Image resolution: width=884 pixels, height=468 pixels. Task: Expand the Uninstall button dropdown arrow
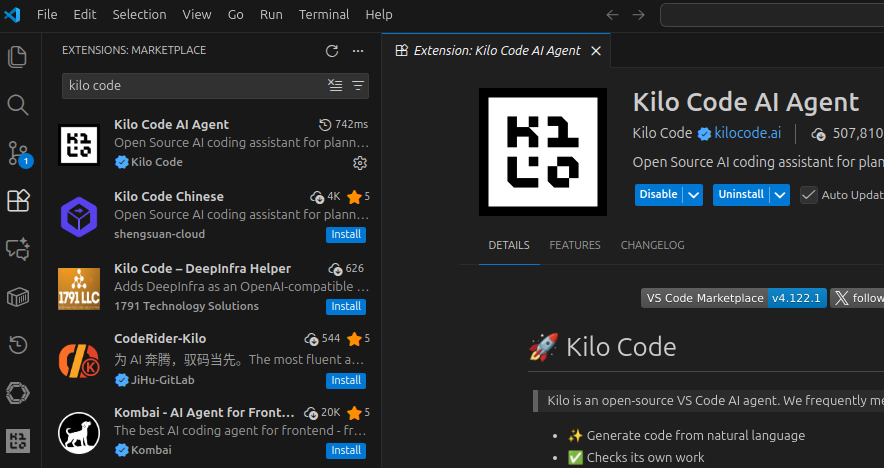780,195
